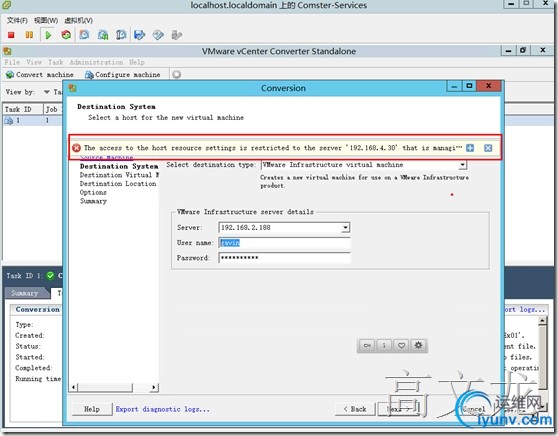Click the heart icon in the floating toolbar

pos(401,345)
